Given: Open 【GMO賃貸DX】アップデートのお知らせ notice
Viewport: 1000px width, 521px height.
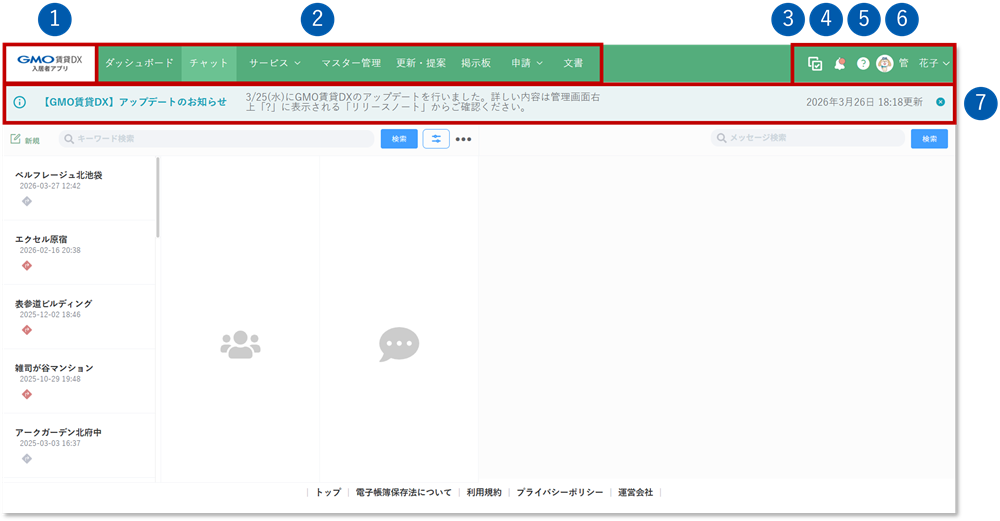Looking at the screenshot, I should [x=133, y=102].
